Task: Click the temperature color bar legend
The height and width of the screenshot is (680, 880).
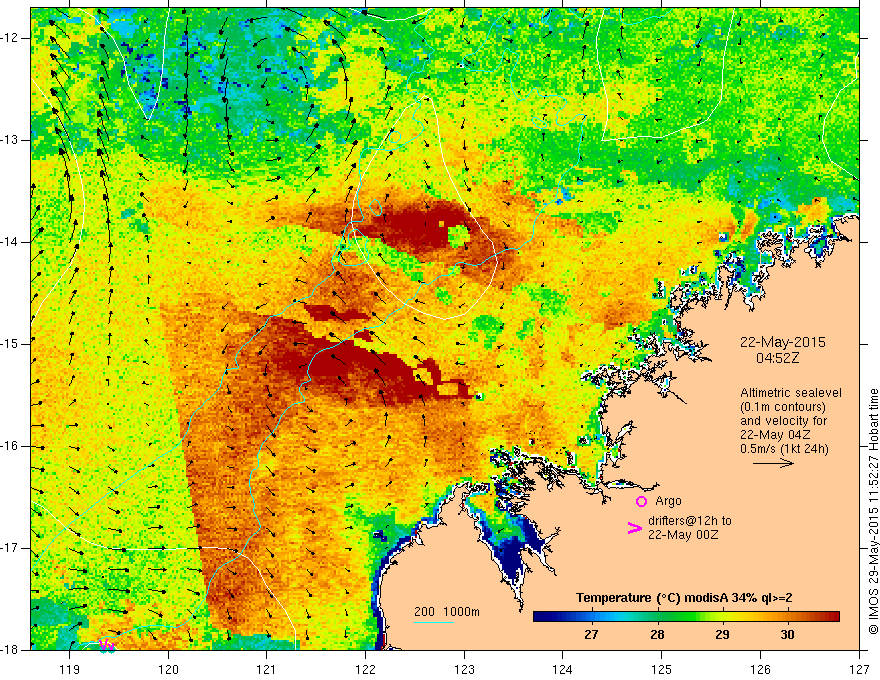Action: pyautogui.click(x=686, y=617)
